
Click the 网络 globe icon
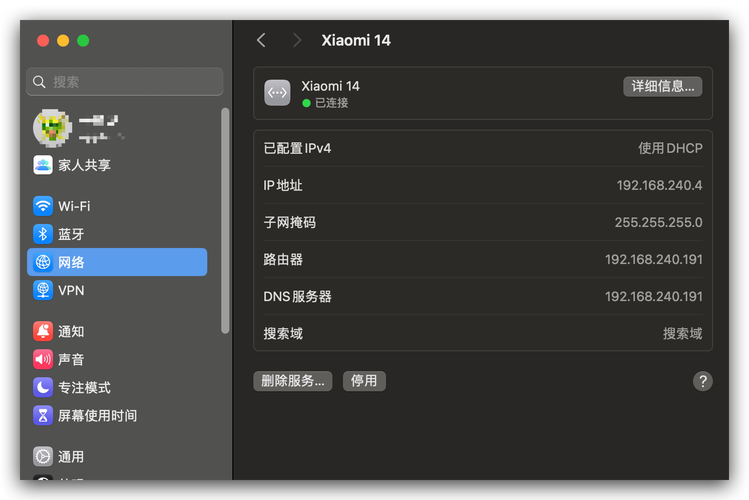[43, 262]
